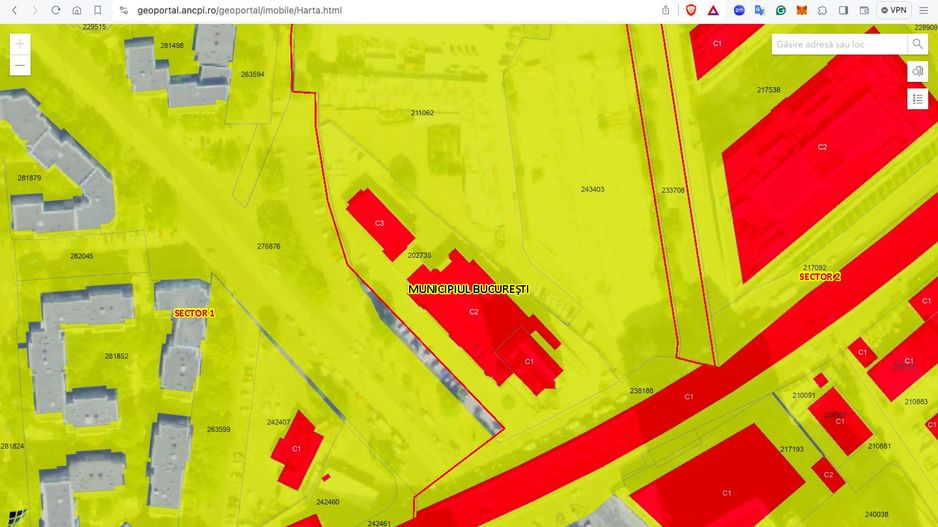Toggle the browser sidebar panel
Viewport: 938px width, 527px height.
tap(843, 10)
